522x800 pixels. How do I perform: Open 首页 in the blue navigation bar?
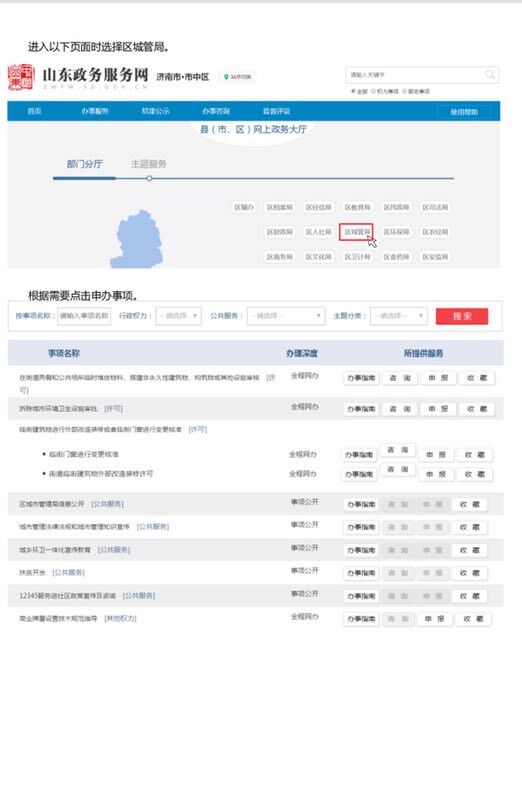pyautogui.click(x=34, y=111)
